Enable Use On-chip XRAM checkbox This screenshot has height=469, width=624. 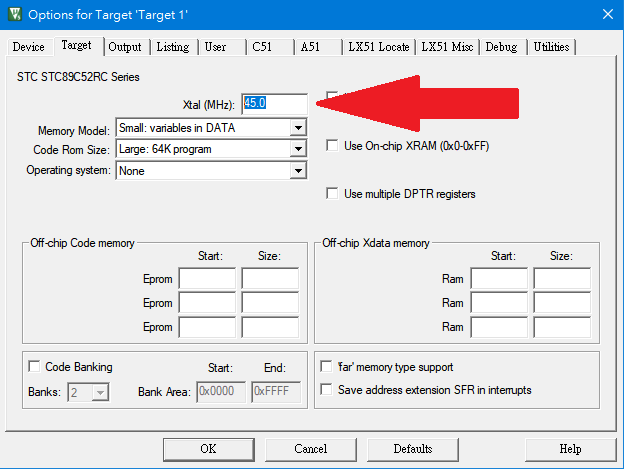coord(333,146)
